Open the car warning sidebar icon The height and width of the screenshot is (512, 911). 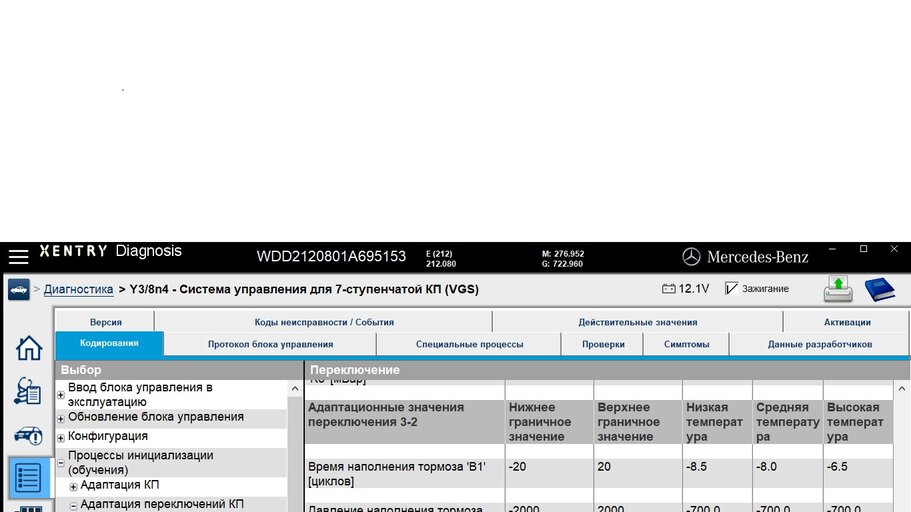[x=28, y=435]
